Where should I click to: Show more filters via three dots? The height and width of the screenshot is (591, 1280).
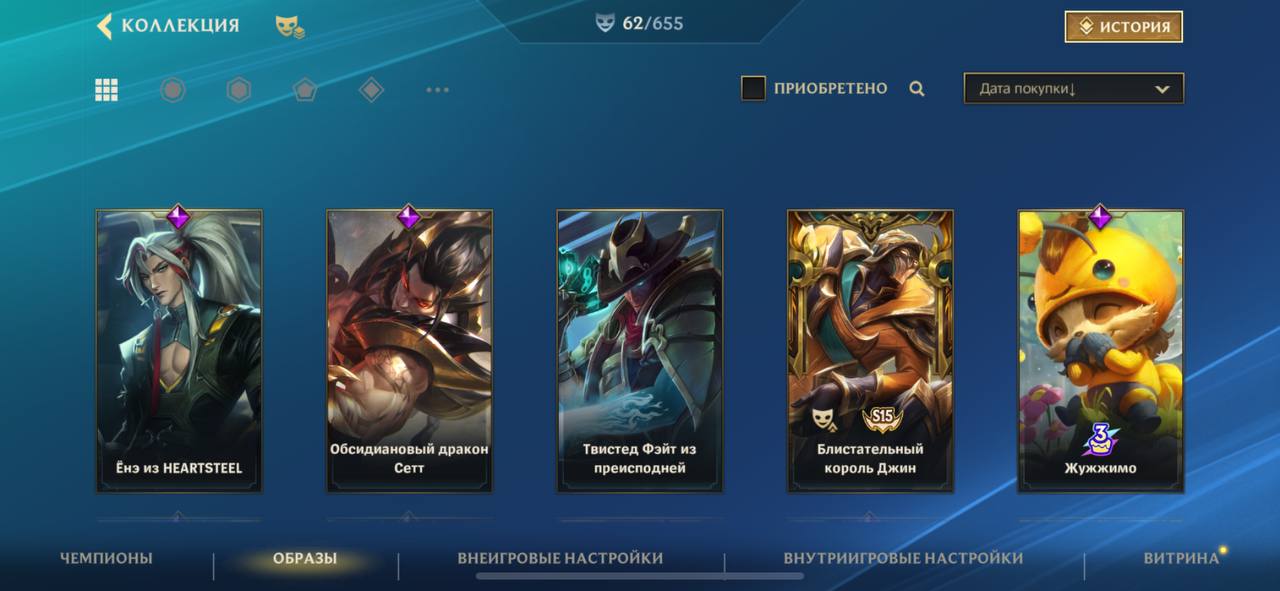coord(437,90)
